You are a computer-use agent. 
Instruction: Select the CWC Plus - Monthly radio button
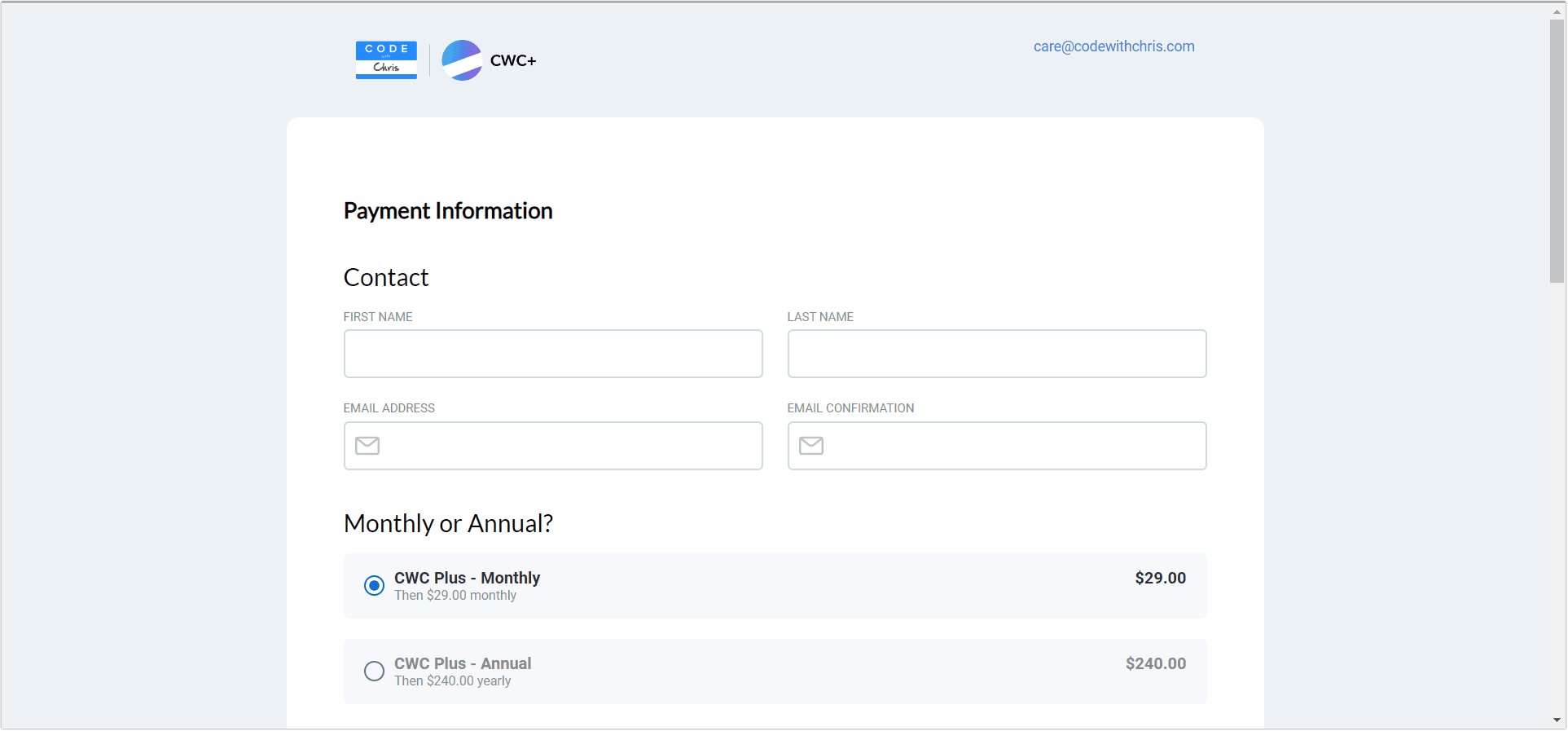(374, 586)
